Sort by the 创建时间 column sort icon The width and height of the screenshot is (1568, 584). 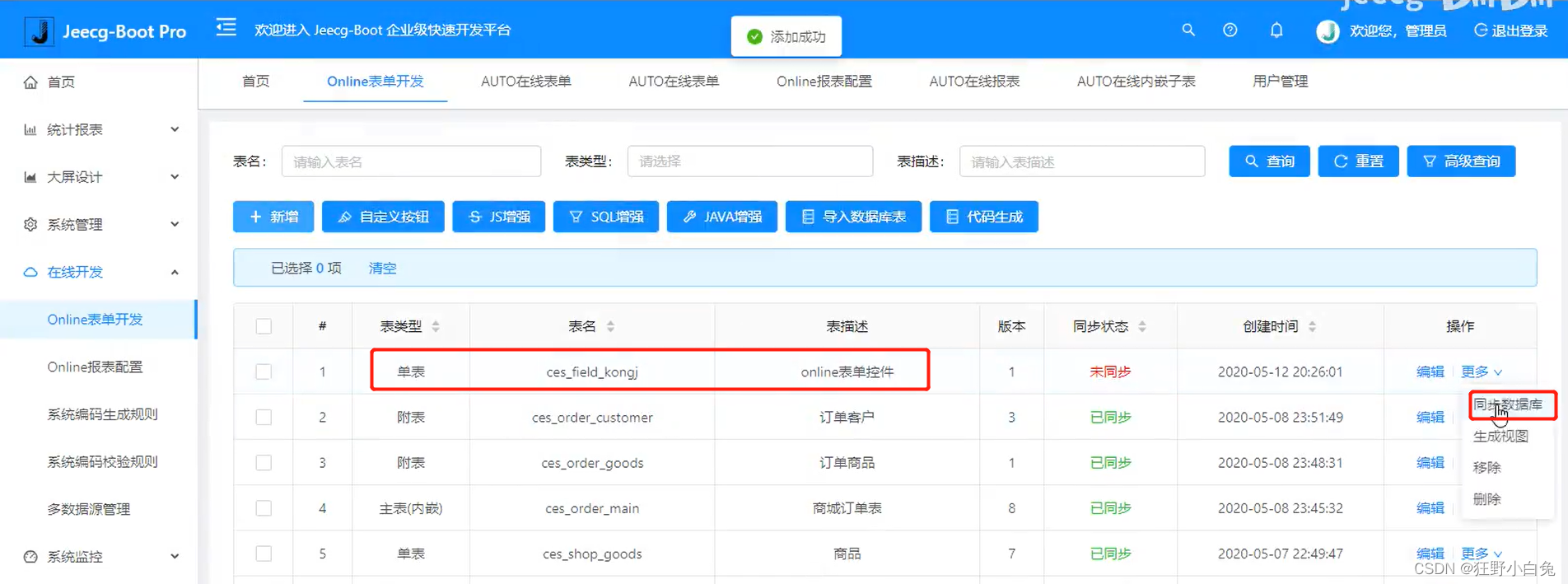1312,326
